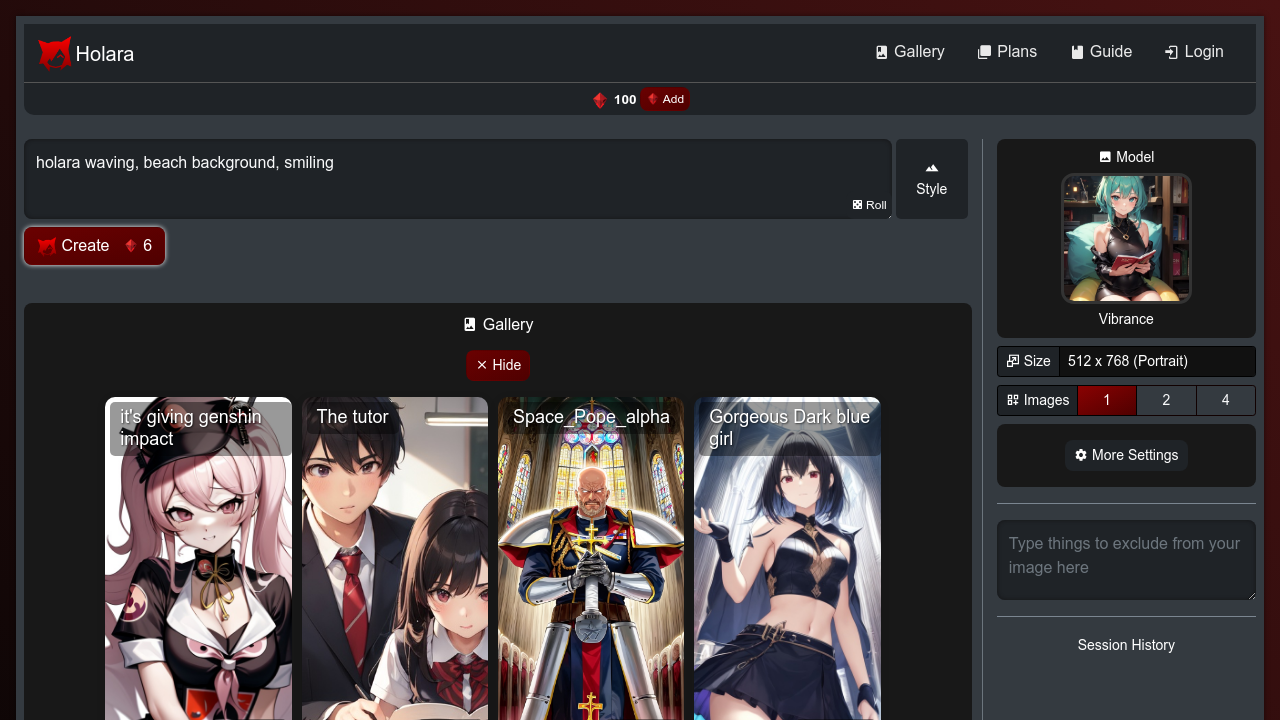Select the Vibrance model thumbnail
This screenshot has height=720, width=1280.
pos(1126,238)
